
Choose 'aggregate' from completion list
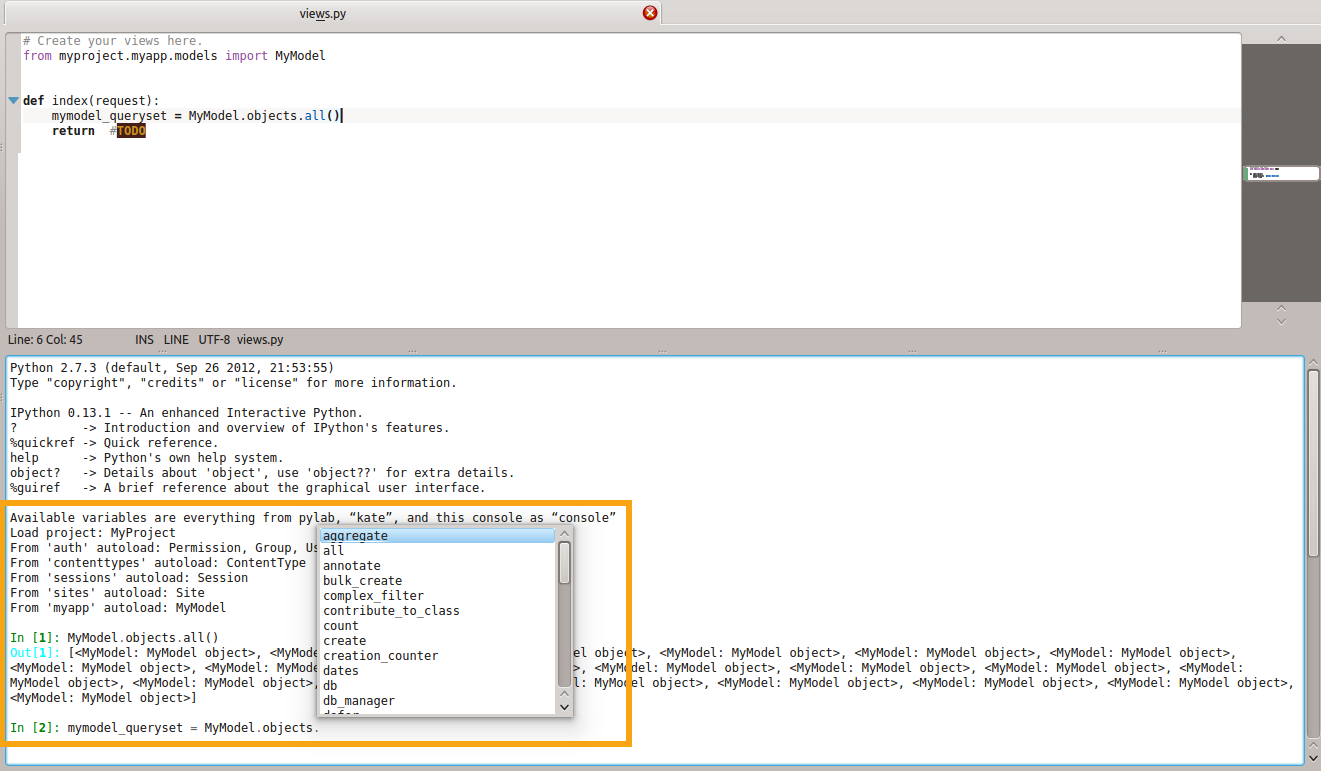(x=356, y=536)
